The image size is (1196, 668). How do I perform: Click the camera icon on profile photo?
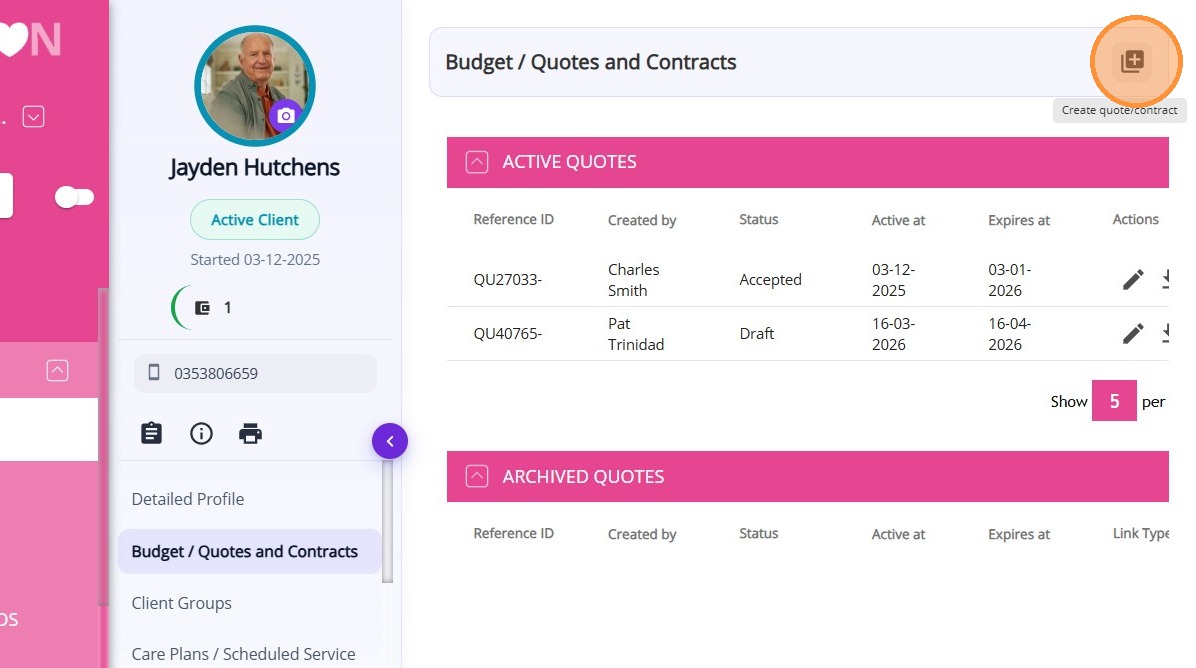285,115
